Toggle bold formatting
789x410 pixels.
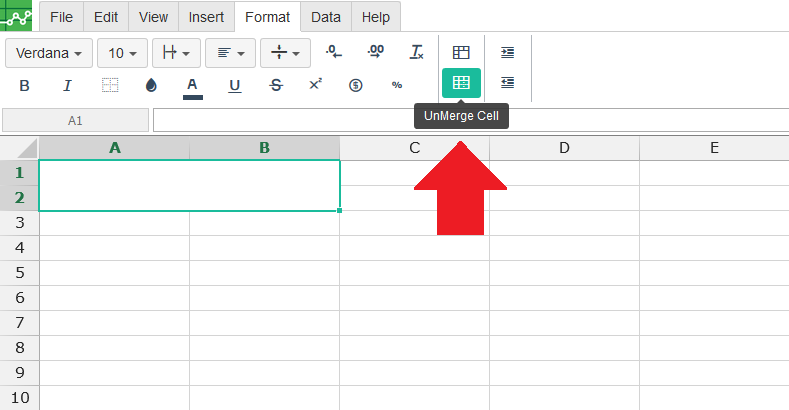click(25, 85)
